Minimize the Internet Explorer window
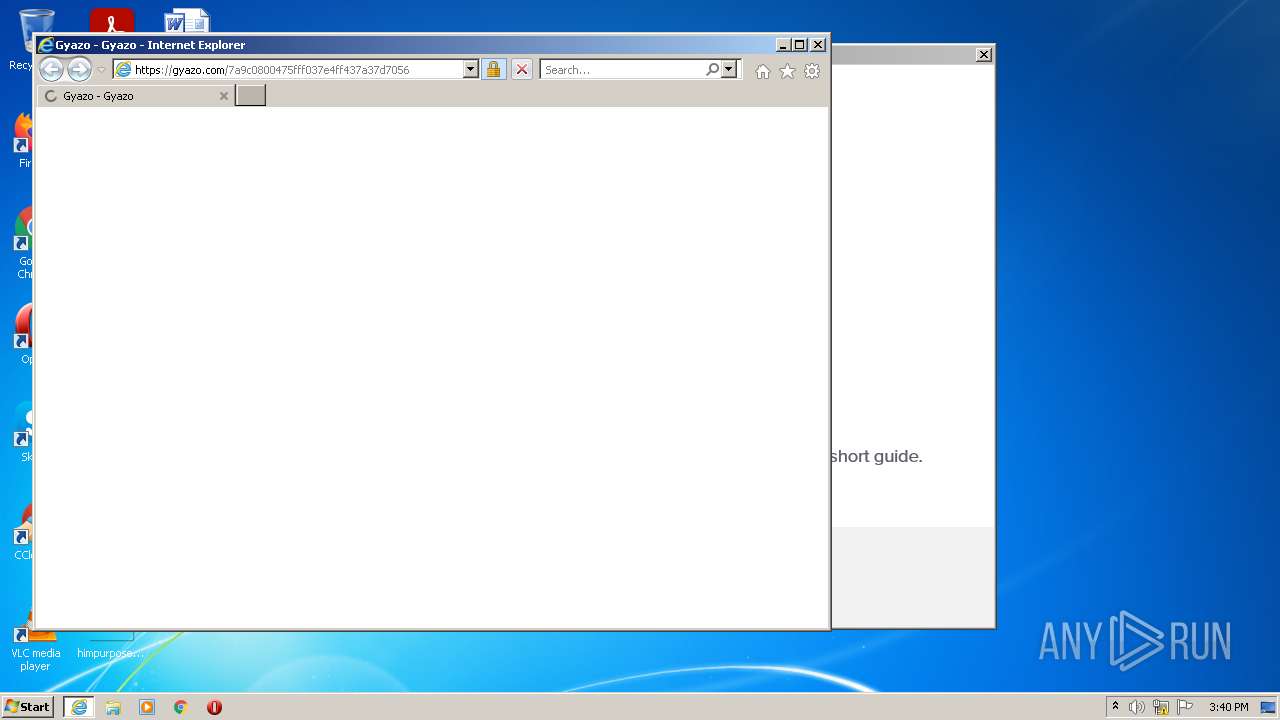The image size is (1280, 720). tap(782, 45)
